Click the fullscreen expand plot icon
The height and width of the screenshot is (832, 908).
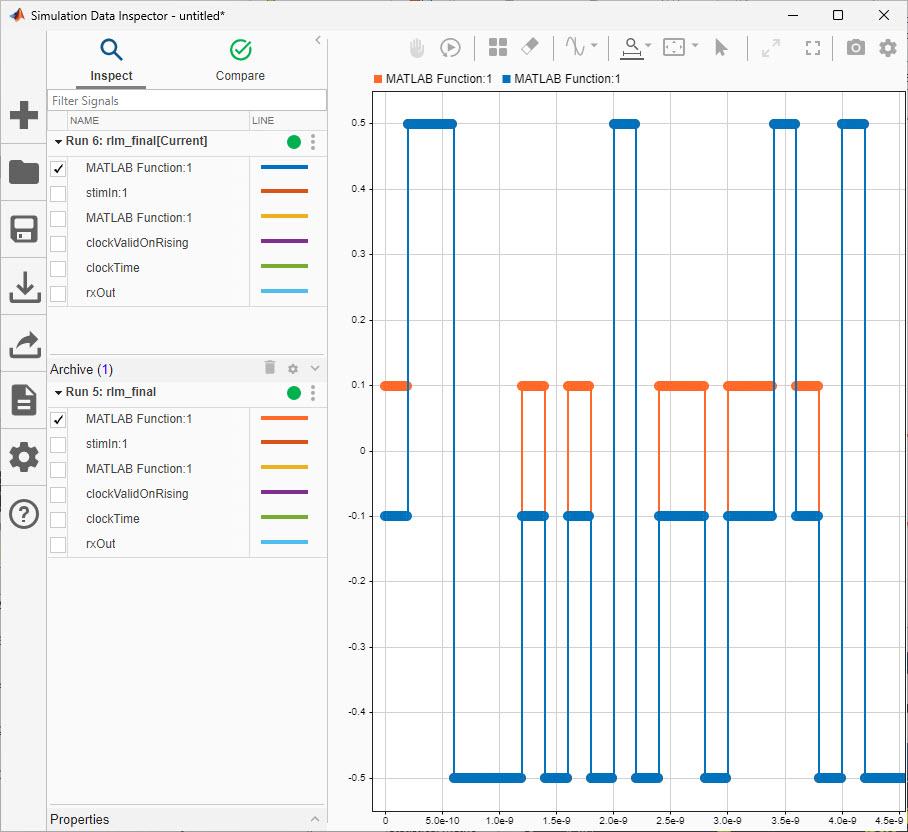click(x=813, y=47)
